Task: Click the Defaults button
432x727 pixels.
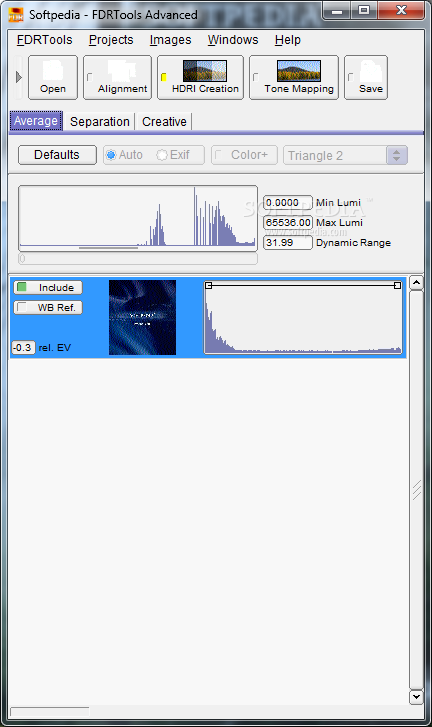Action: click(57, 155)
